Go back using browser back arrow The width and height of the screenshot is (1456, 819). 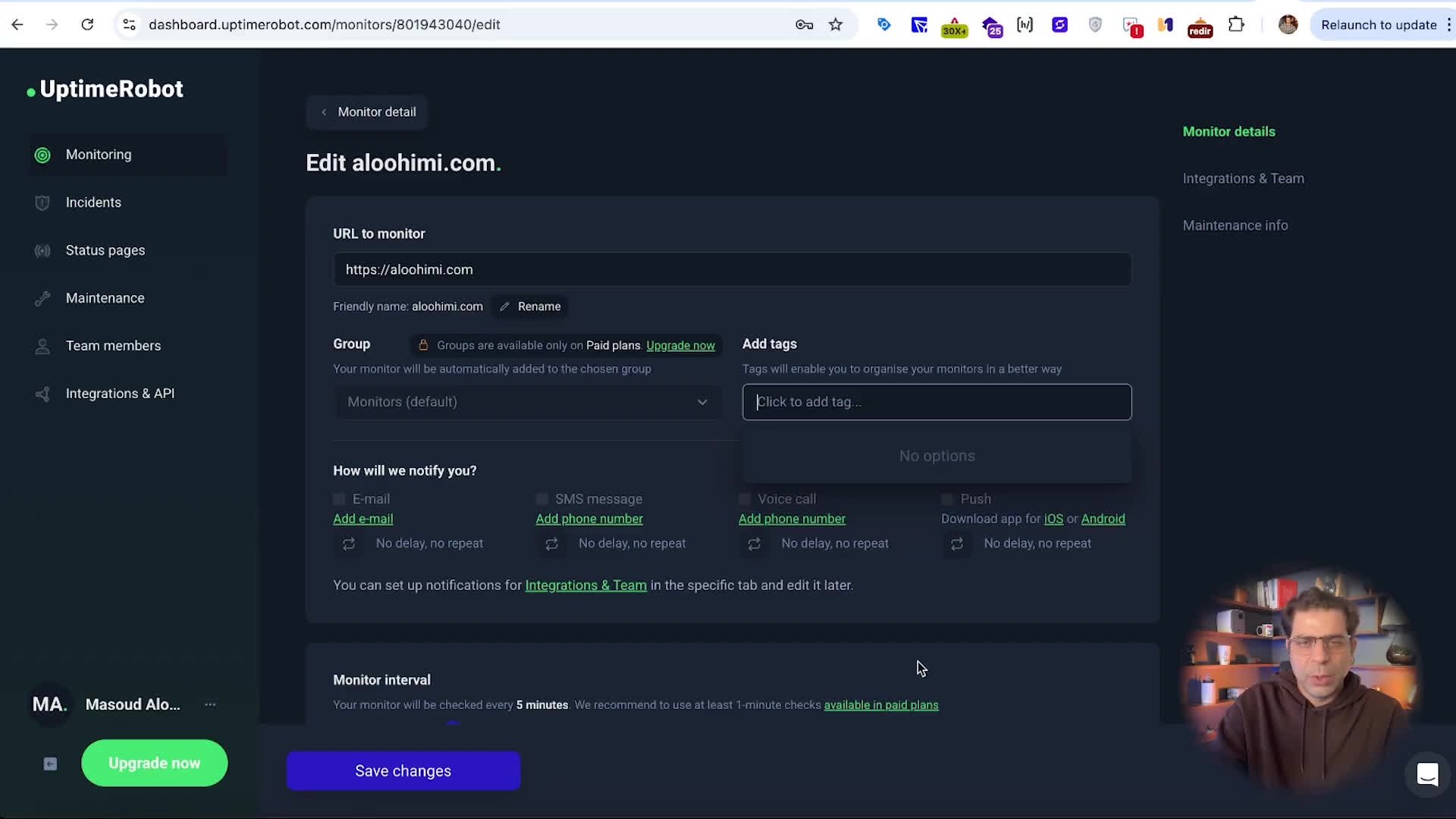[x=17, y=24]
